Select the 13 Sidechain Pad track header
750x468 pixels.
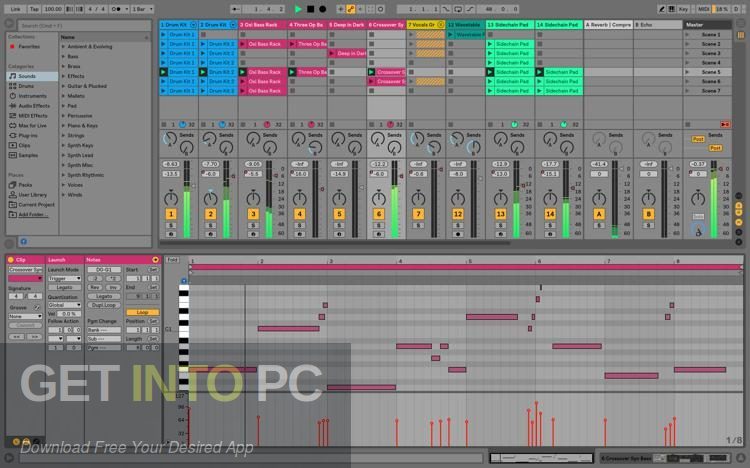pyautogui.click(x=510, y=24)
